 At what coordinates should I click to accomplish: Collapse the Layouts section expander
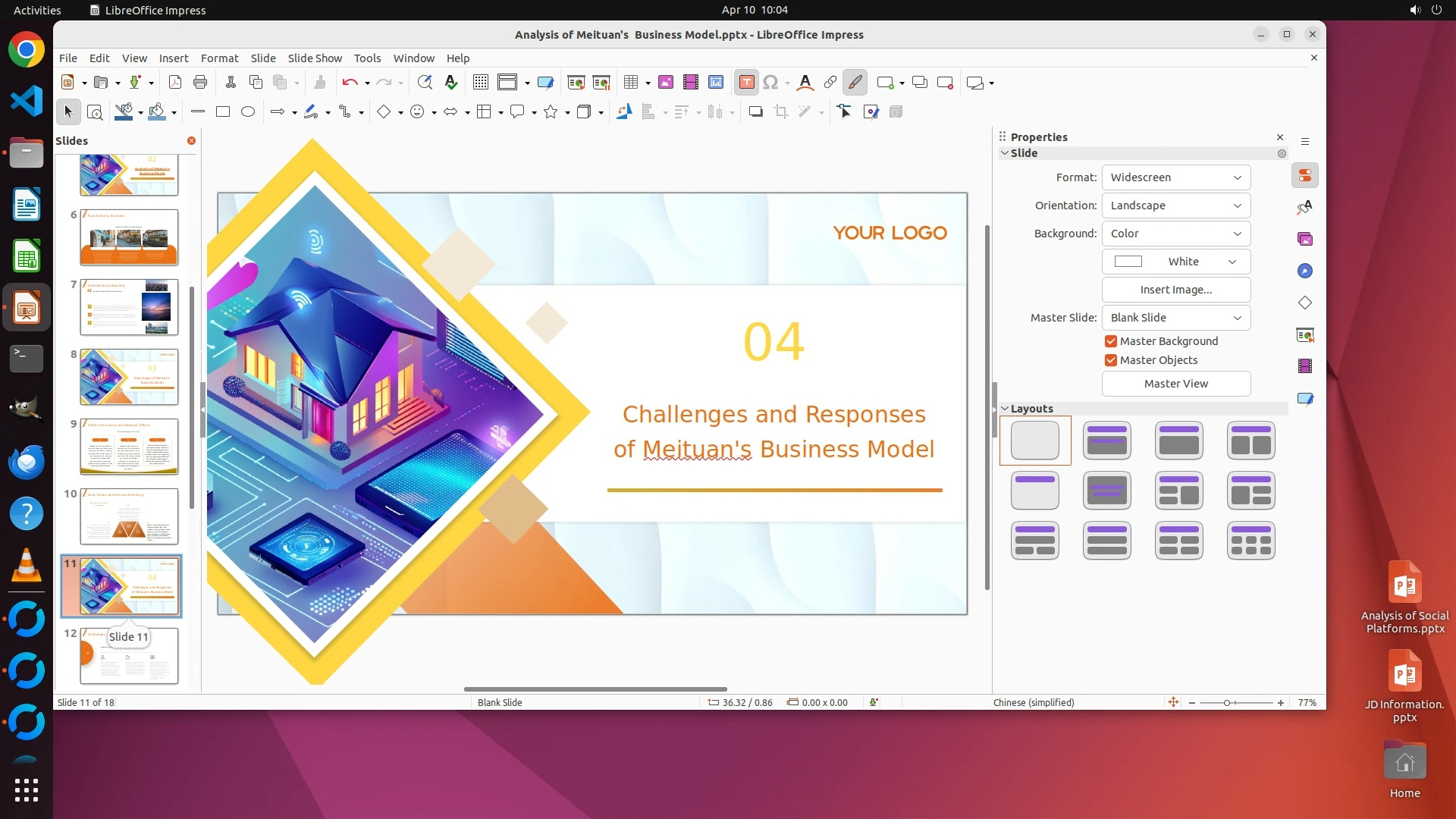click(x=1005, y=409)
